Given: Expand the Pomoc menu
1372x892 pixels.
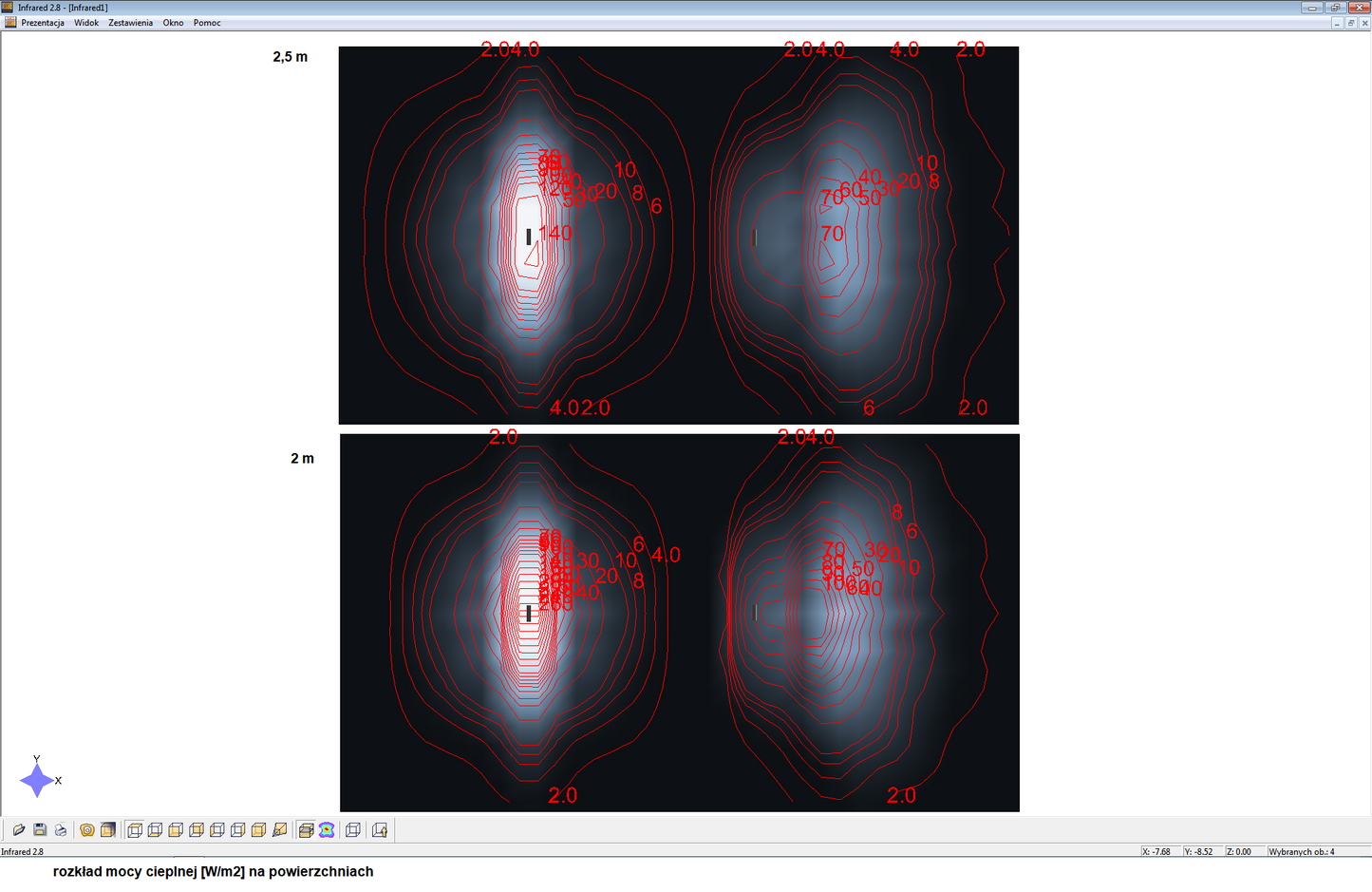Looking at the screenshot, I should coord(207,23).
